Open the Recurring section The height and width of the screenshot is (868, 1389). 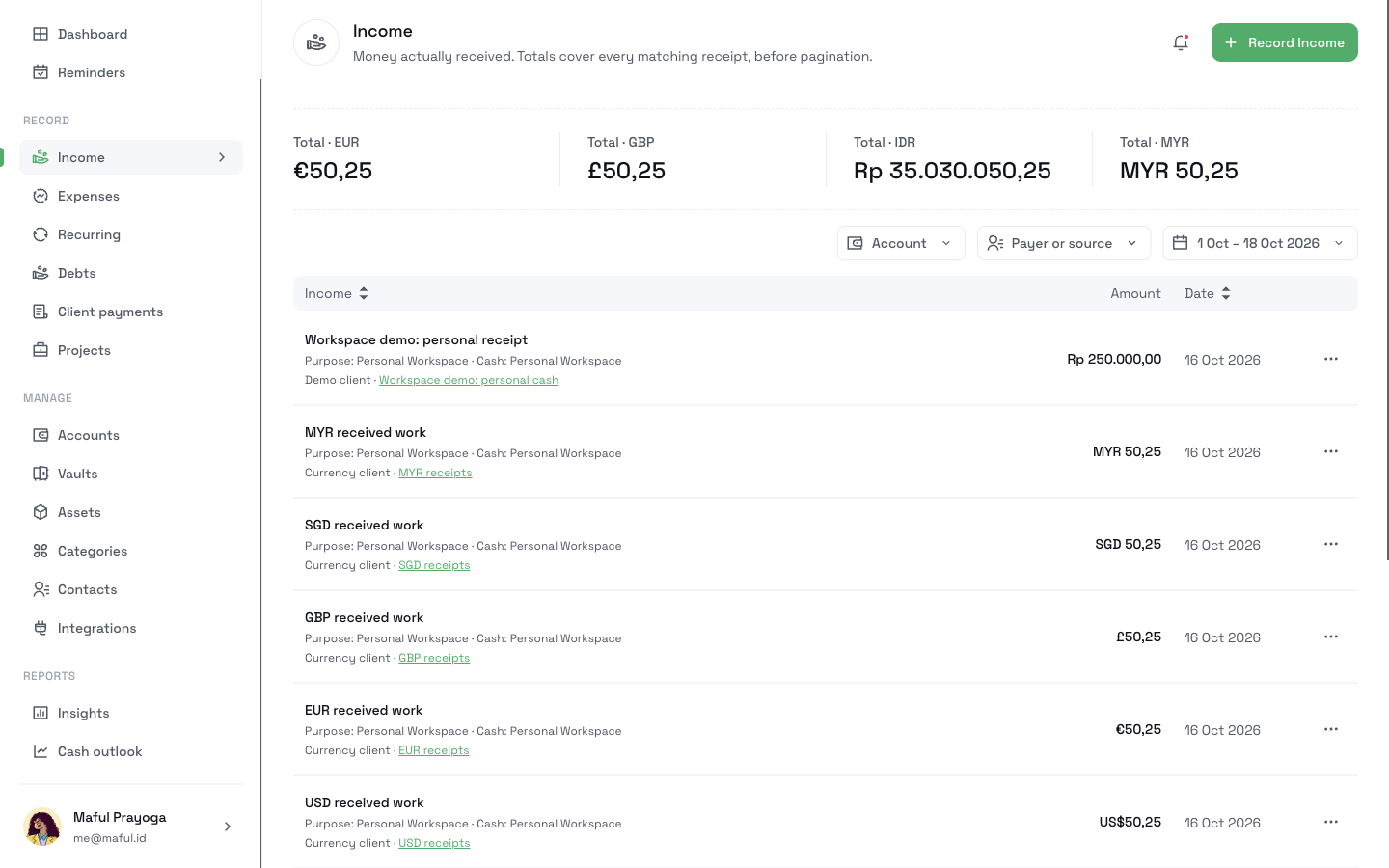130,234
